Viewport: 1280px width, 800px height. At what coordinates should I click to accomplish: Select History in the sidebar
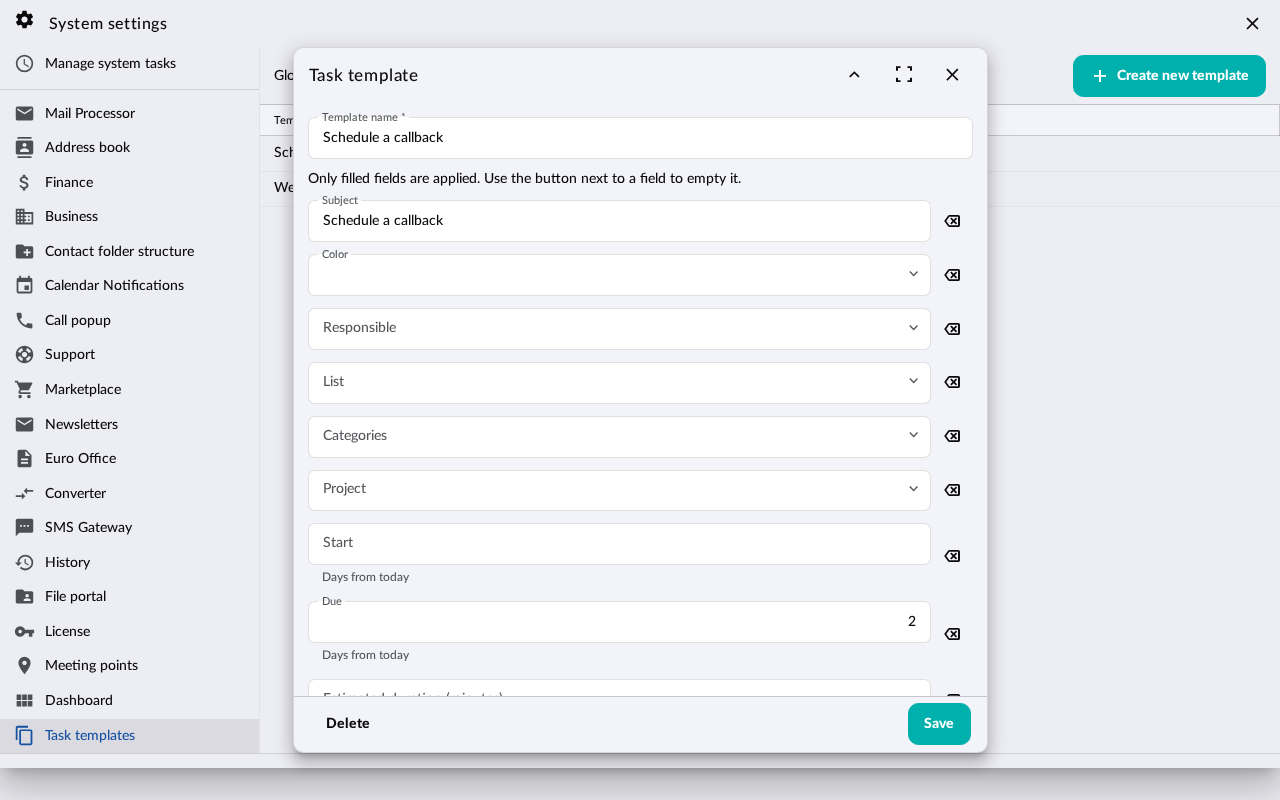130,563
